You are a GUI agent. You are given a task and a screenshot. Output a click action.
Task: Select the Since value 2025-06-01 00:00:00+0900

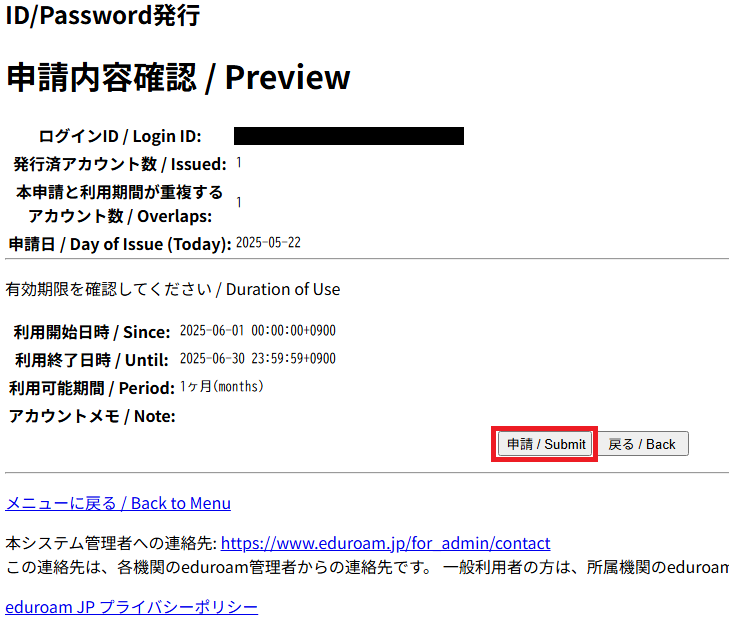click(258, 331)
